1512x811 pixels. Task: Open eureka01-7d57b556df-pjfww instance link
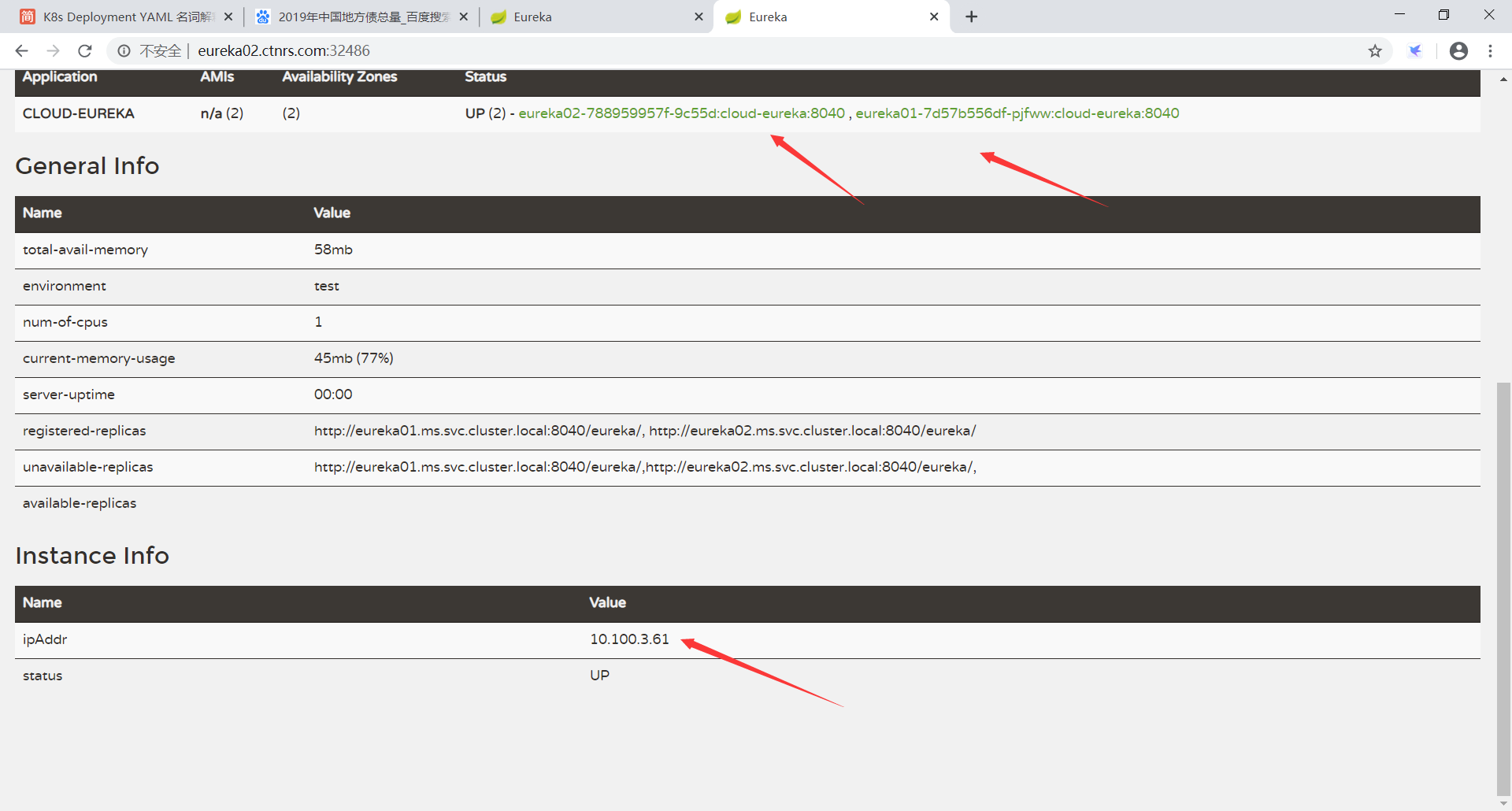click(x=1017, y=113)
